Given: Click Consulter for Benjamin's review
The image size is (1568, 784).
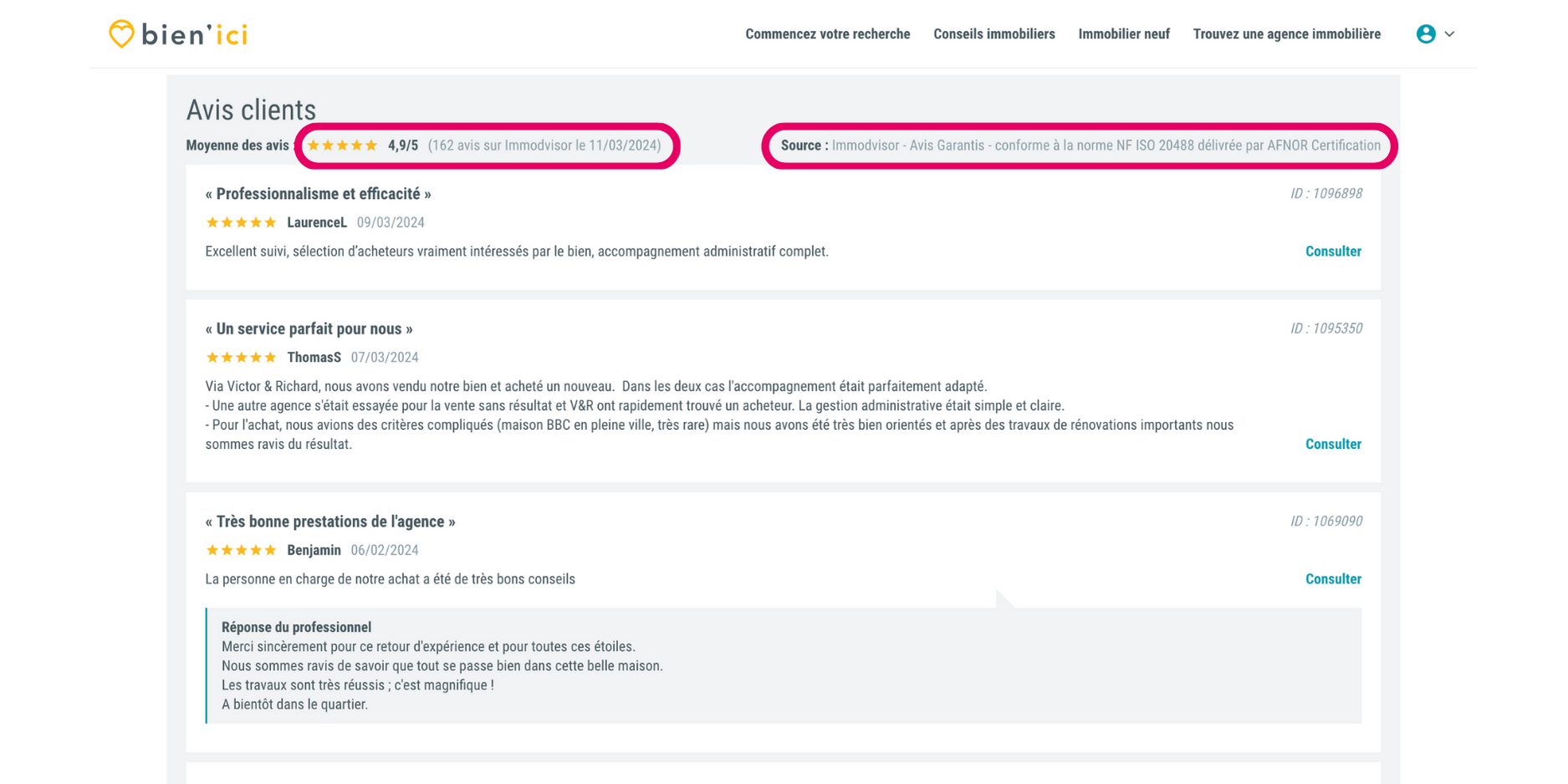Looking at the screenshot, I should pyautogui.click(x=1333, y=579).
